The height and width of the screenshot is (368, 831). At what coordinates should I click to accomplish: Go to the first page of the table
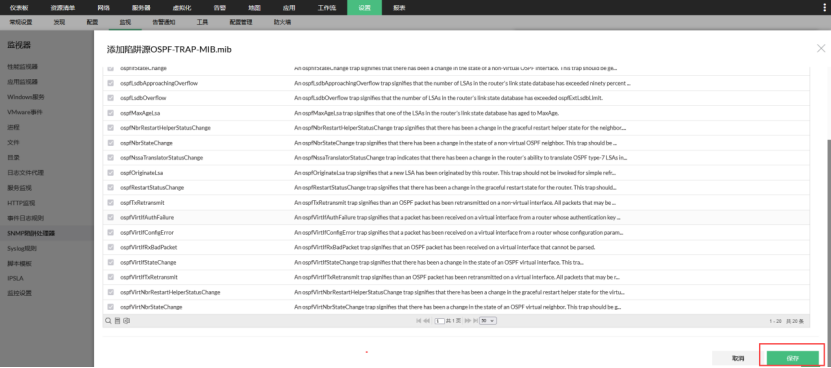(419, 321)
